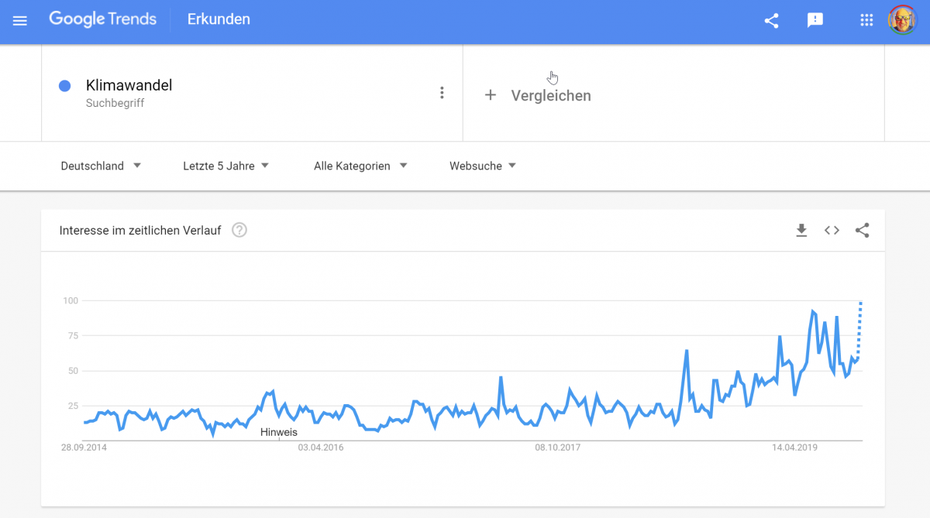This screenshot has height=518, width=930.
Task: Select the Erkunden header item
Action: 219,20
